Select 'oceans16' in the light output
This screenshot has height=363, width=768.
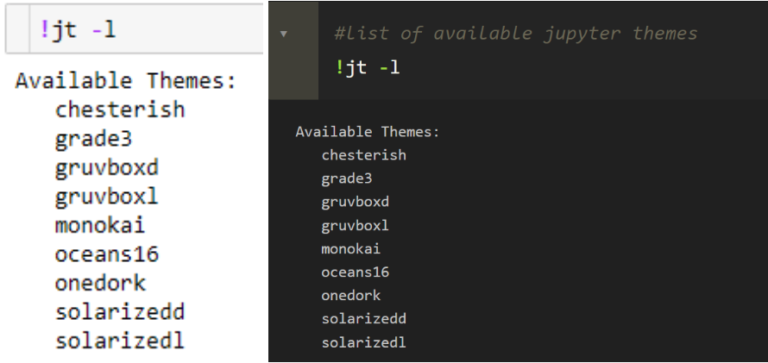pos(107,254)
